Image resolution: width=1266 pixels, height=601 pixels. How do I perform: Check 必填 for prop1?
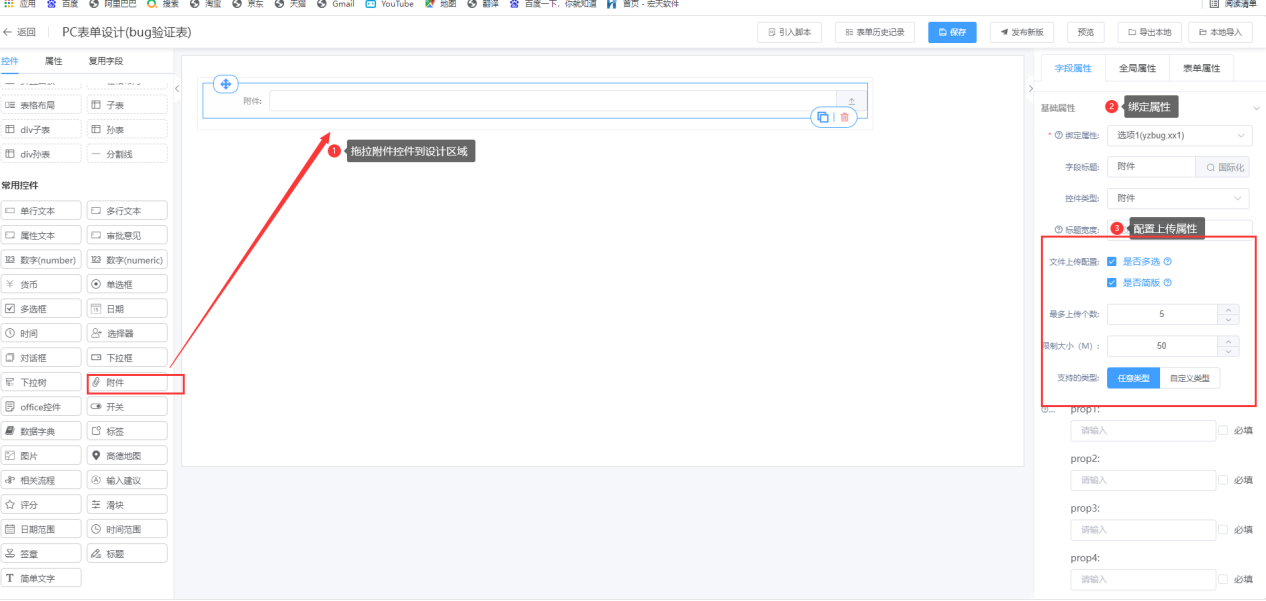[x=1223, y=430]
